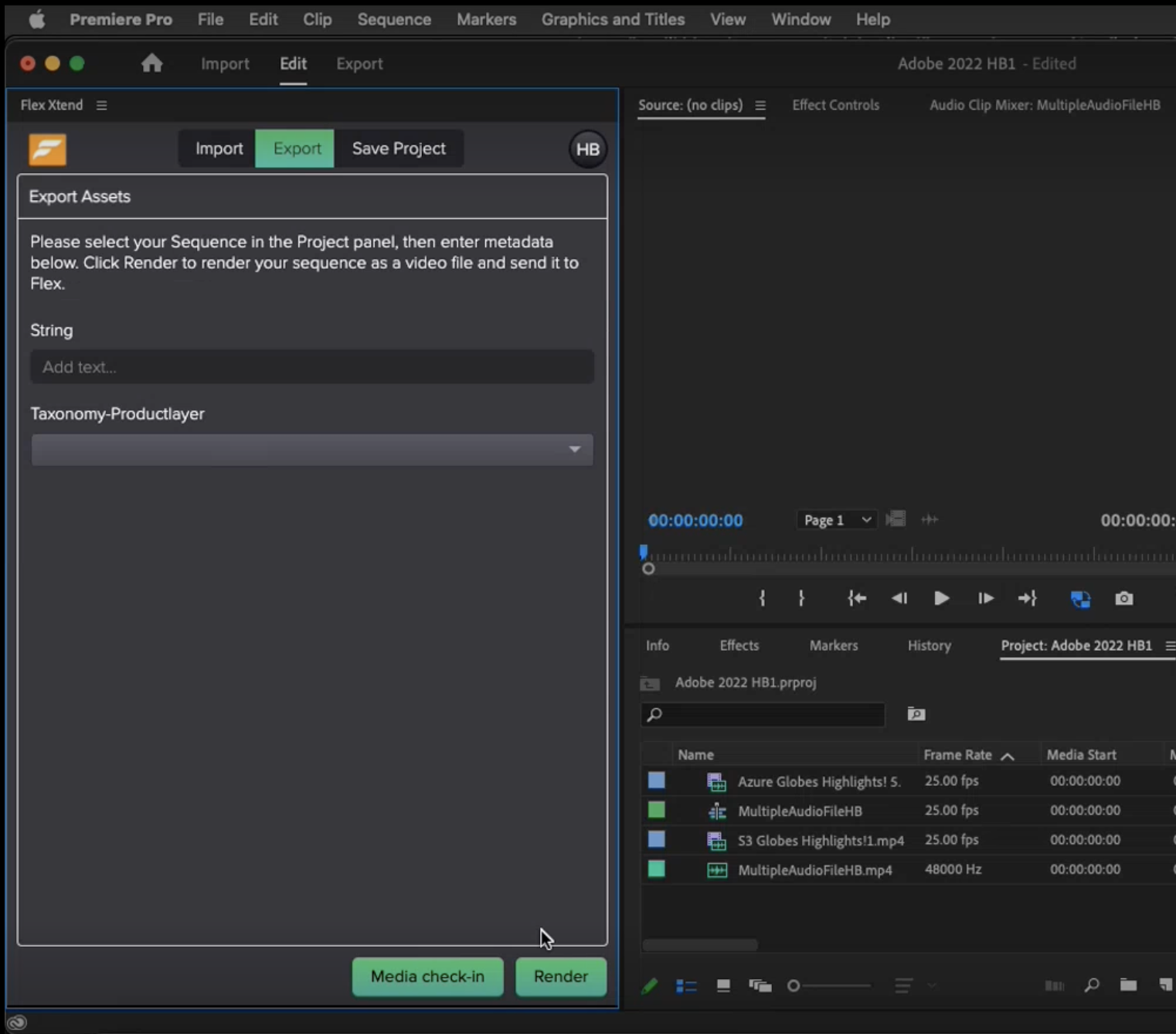Screen dimensions: 1176x1034
Task: Step back one frame in Source monitor
Action: (899, 598)
